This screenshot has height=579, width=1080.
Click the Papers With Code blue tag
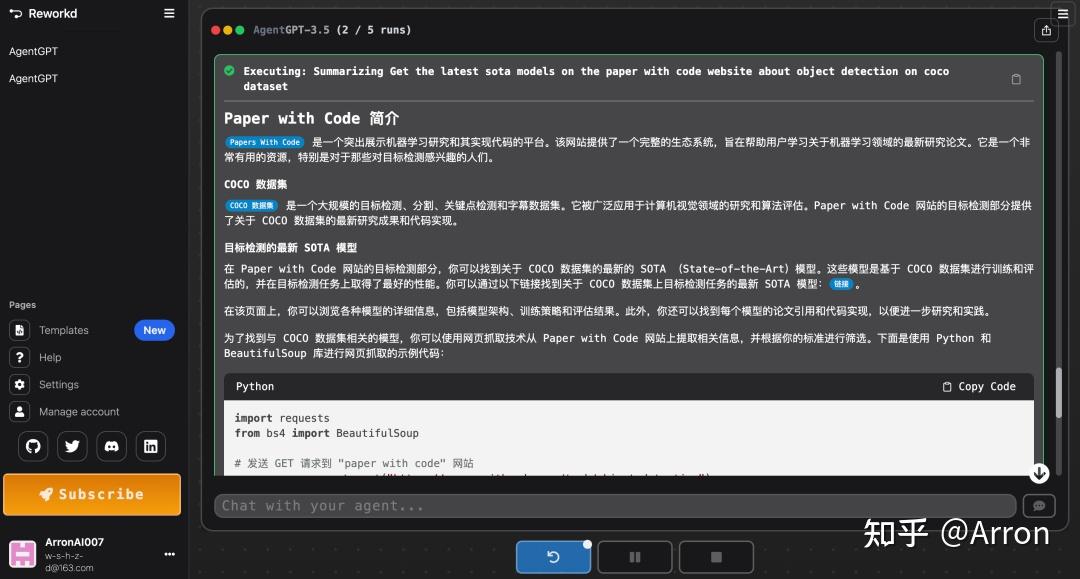264,143
